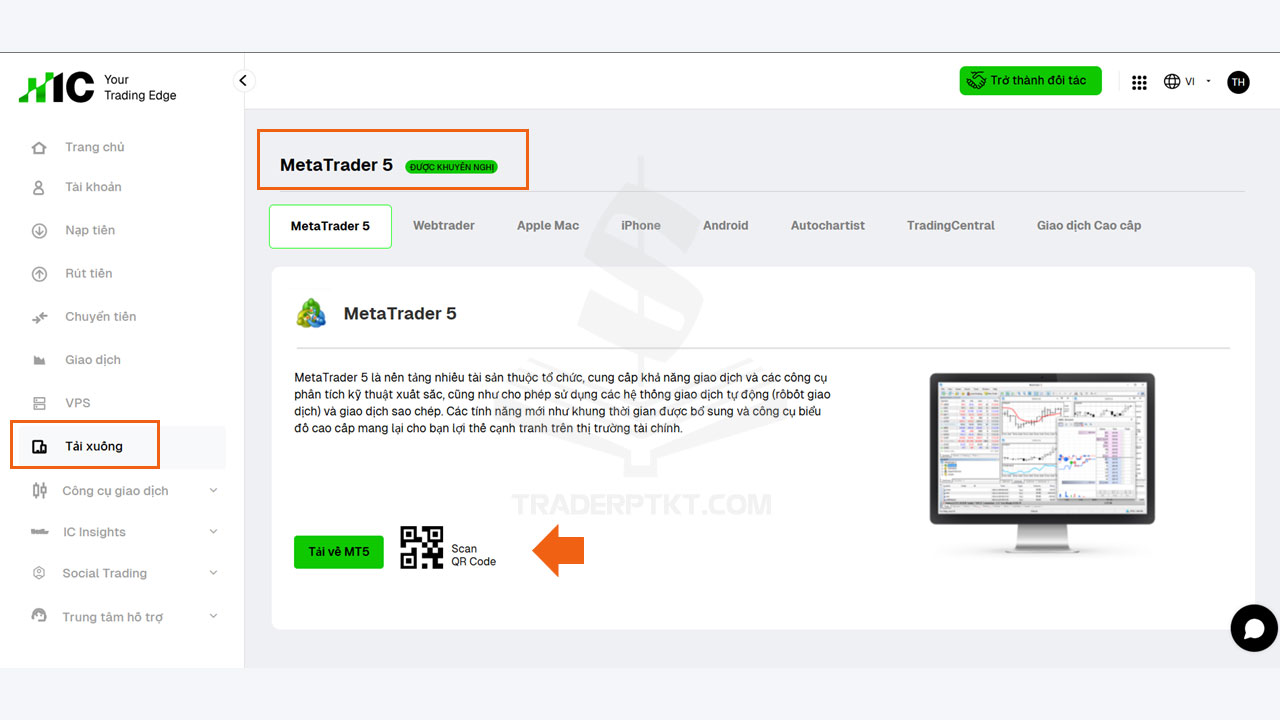Switch to the iPhone tab
The image size is (1280, 720).
641,226
